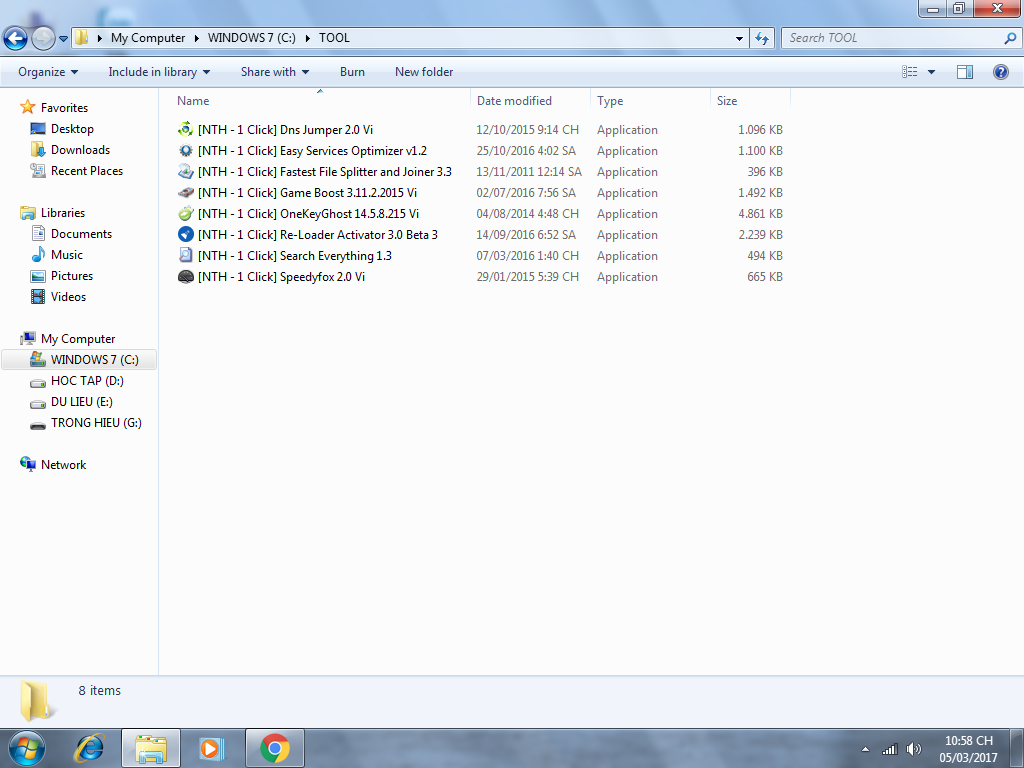Screen dimensions: 1024x768
Task: Open the DU LIEU (E:) drive
Action: [82, 402]
